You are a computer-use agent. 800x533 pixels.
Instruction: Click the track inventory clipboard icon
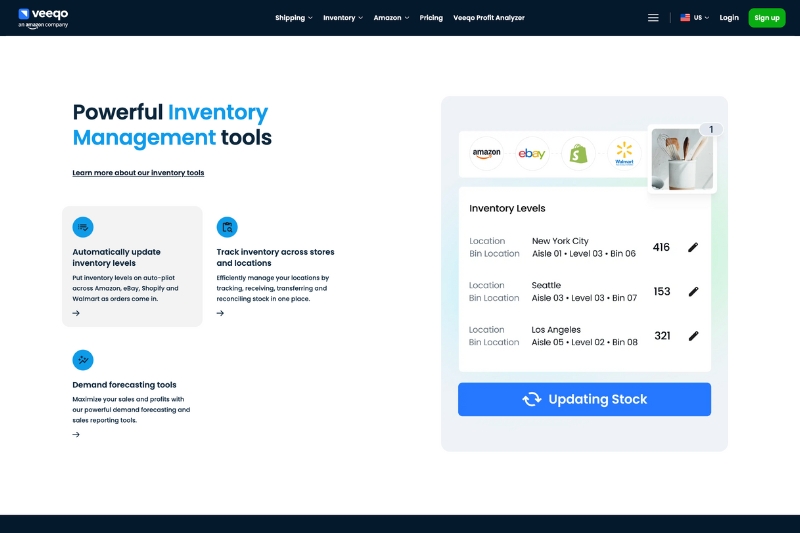pyautogui.click(x=227, y=227)
